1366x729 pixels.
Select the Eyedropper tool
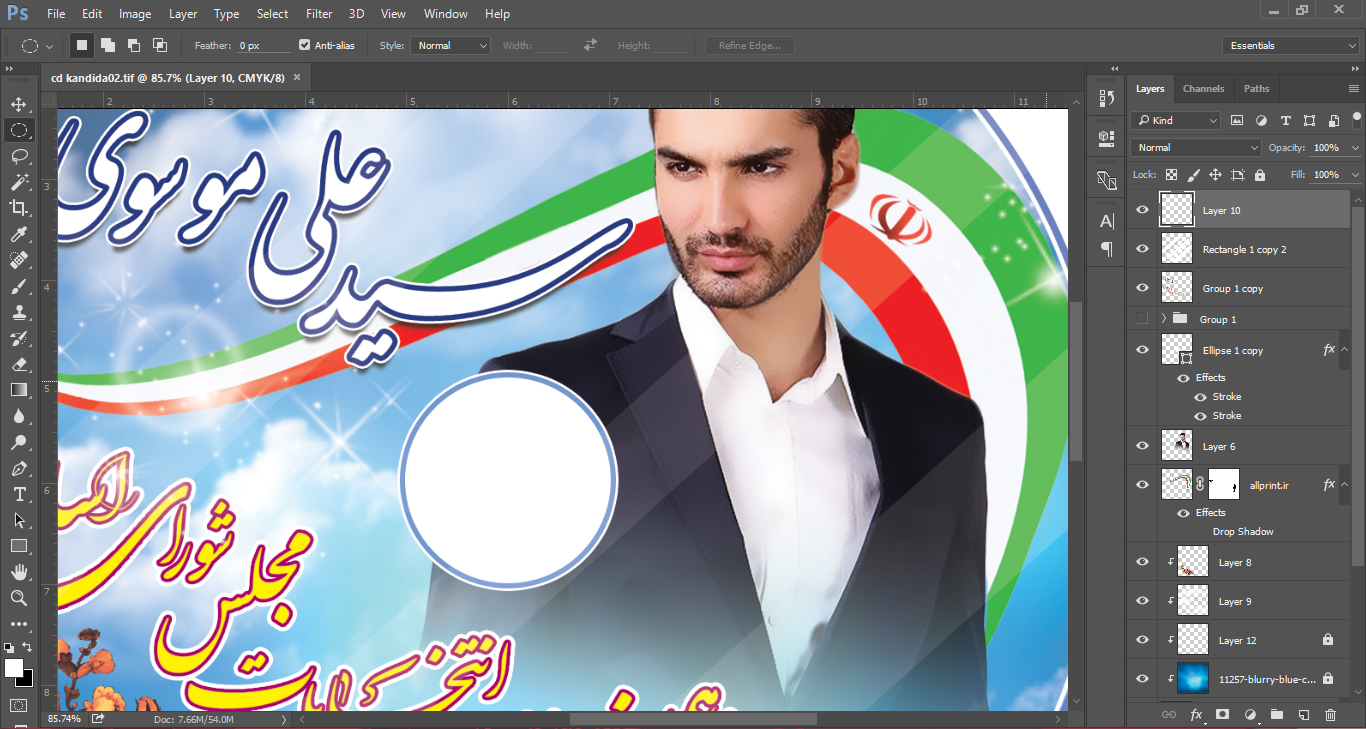tap(19, 234)
